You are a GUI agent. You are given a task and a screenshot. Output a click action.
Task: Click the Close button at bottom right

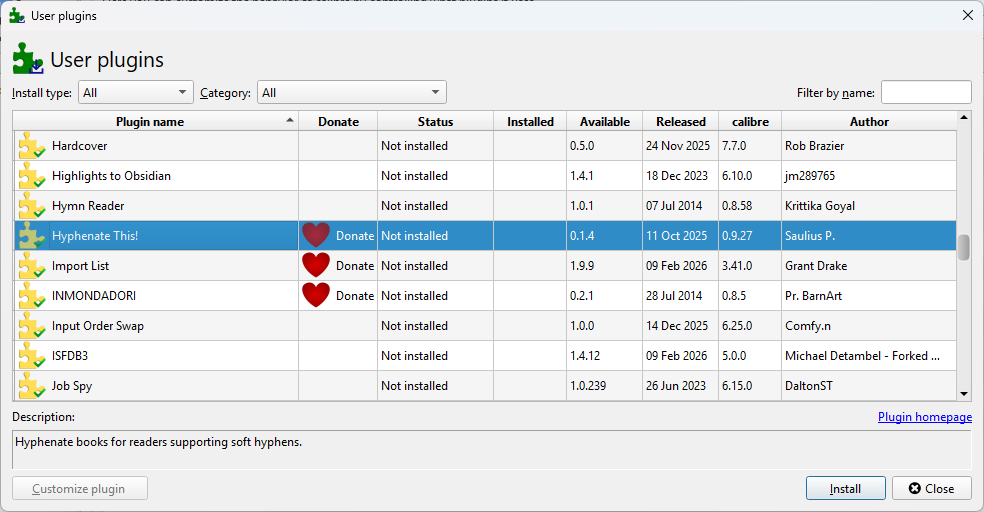[x=931, y=489]
